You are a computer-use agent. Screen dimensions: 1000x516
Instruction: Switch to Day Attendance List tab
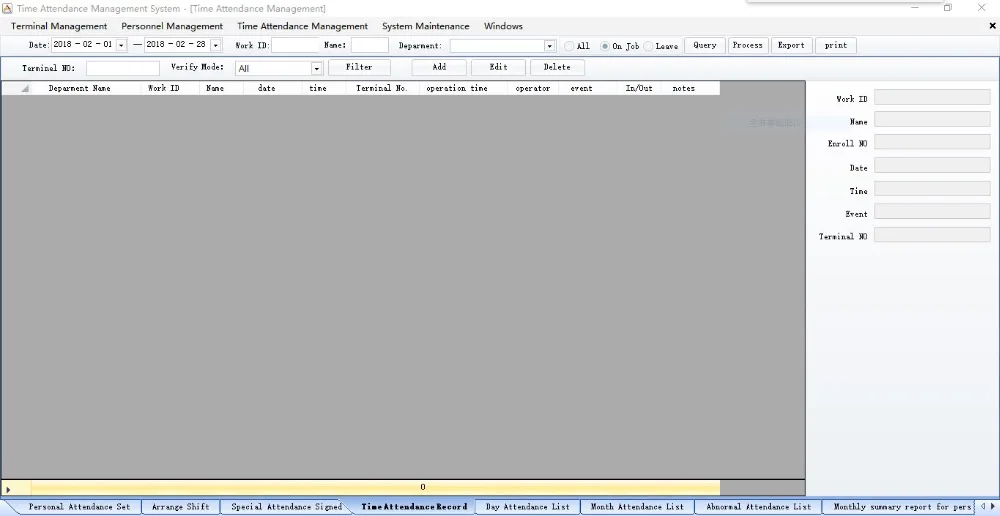[527, 506]
